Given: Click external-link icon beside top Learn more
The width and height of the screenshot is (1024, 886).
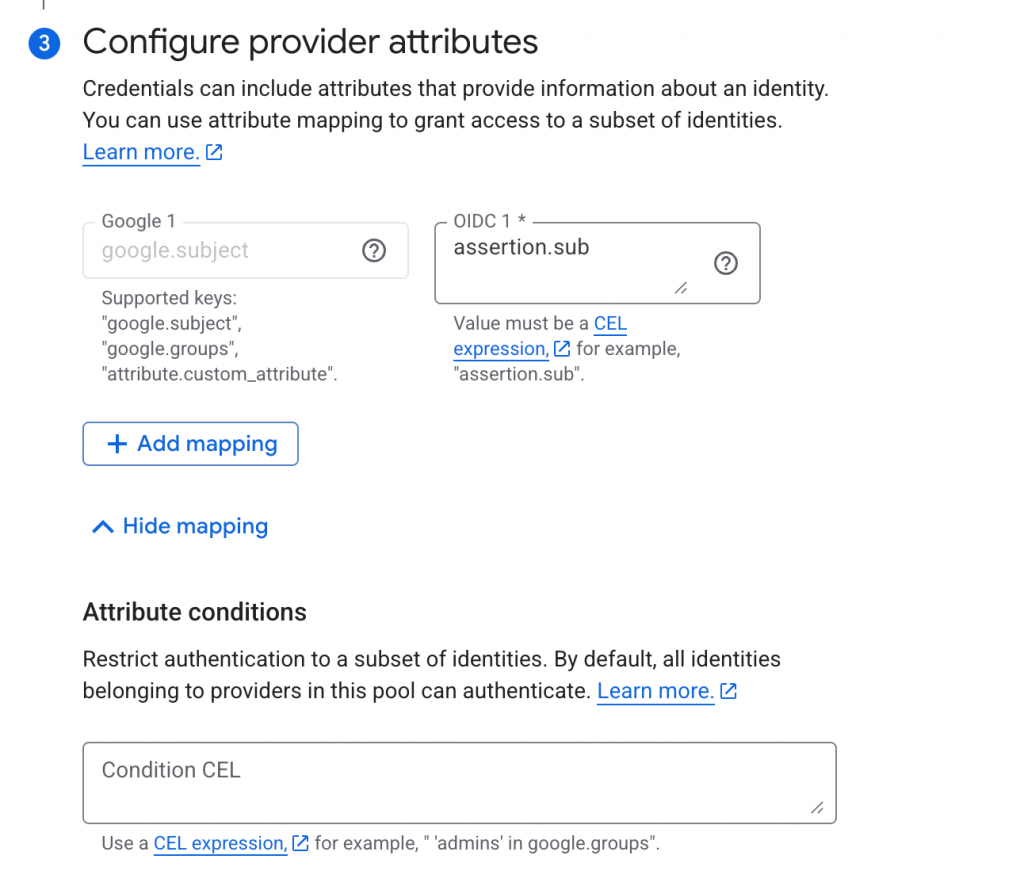Looking at the screenshot, I should point(214,153).
